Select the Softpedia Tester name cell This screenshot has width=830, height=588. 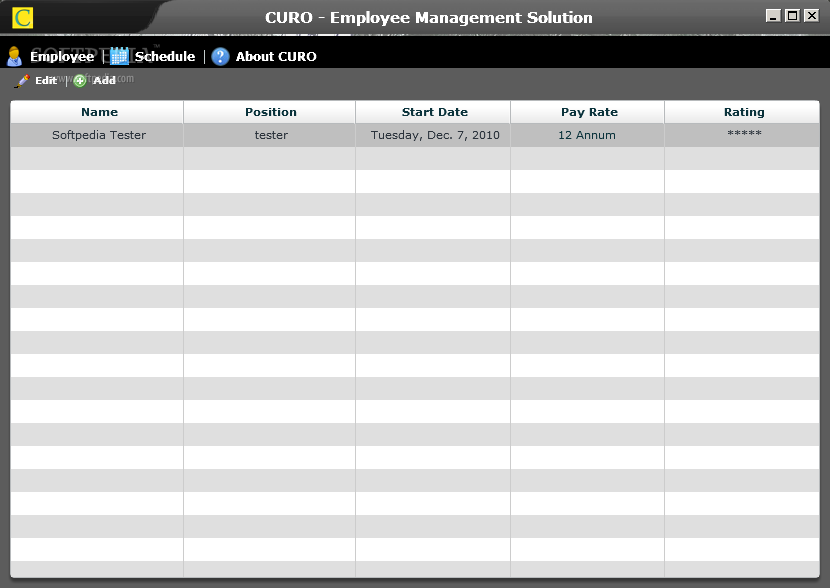97,135
